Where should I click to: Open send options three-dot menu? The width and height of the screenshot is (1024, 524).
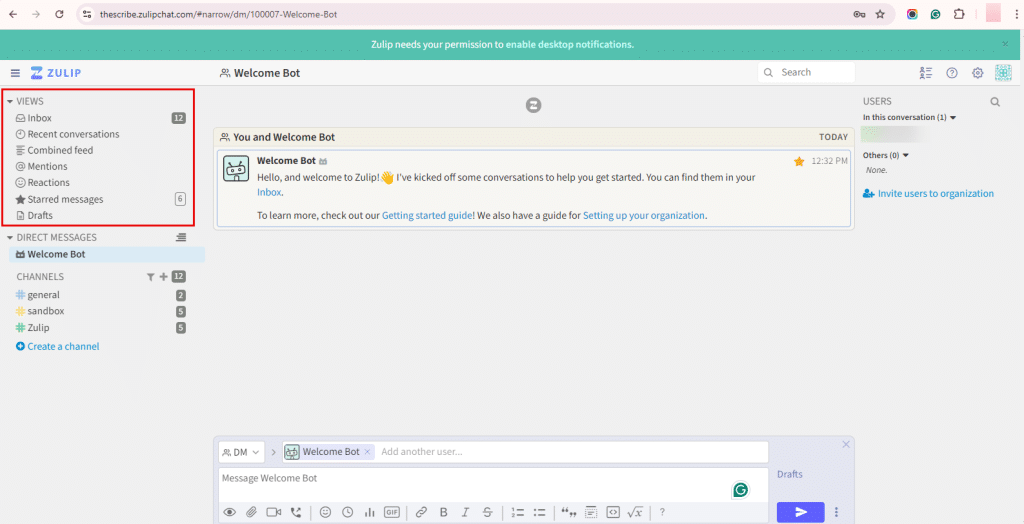point(836,512)
